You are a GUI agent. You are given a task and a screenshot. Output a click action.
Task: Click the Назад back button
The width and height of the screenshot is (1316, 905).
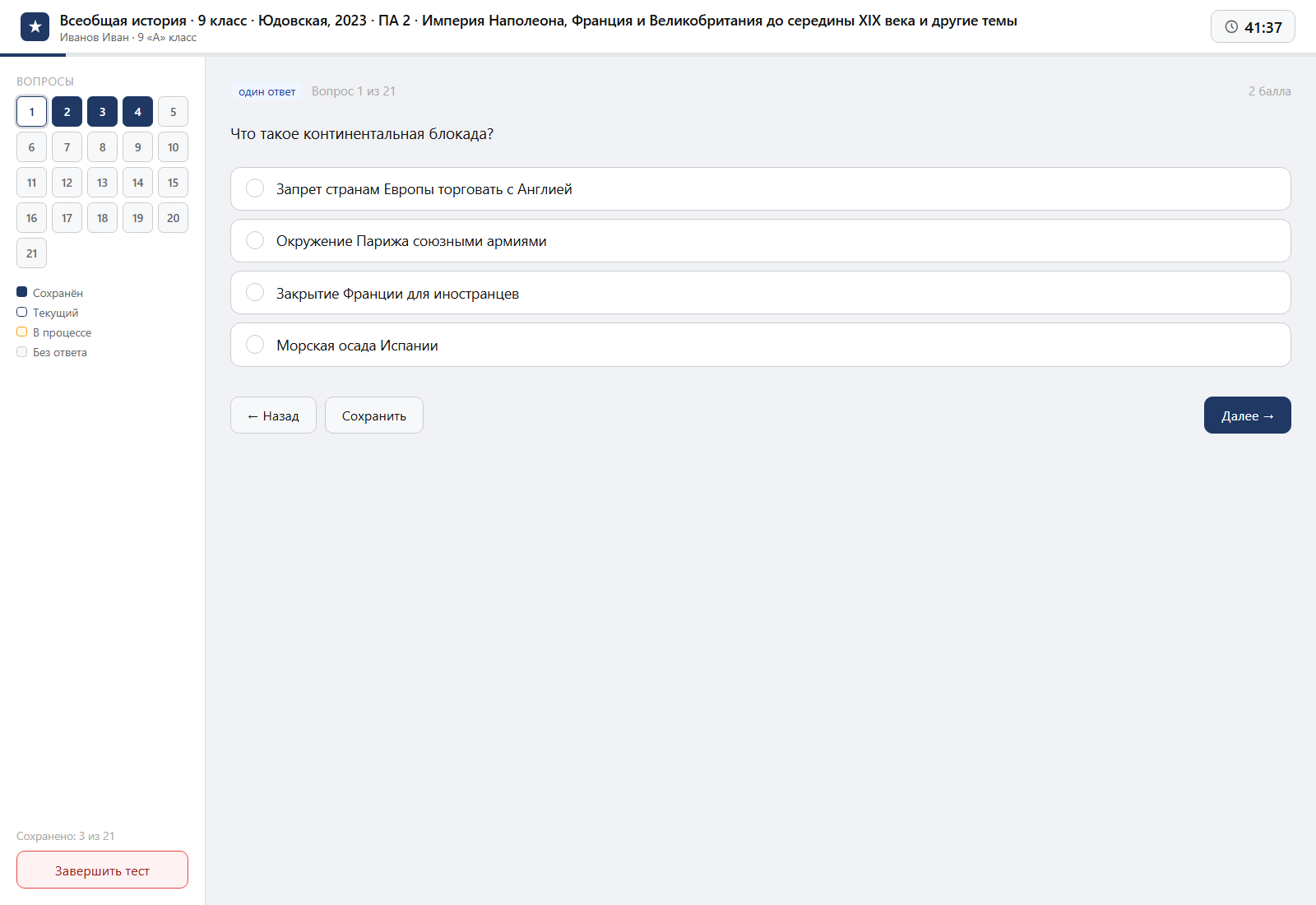[x=273, y=415]
